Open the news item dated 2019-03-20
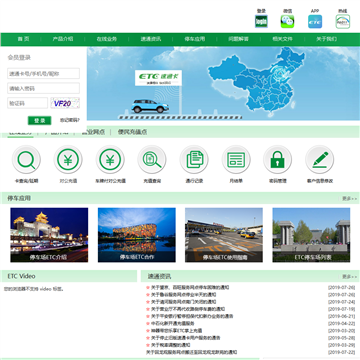The image size is (360, 360). pos(177,331)
